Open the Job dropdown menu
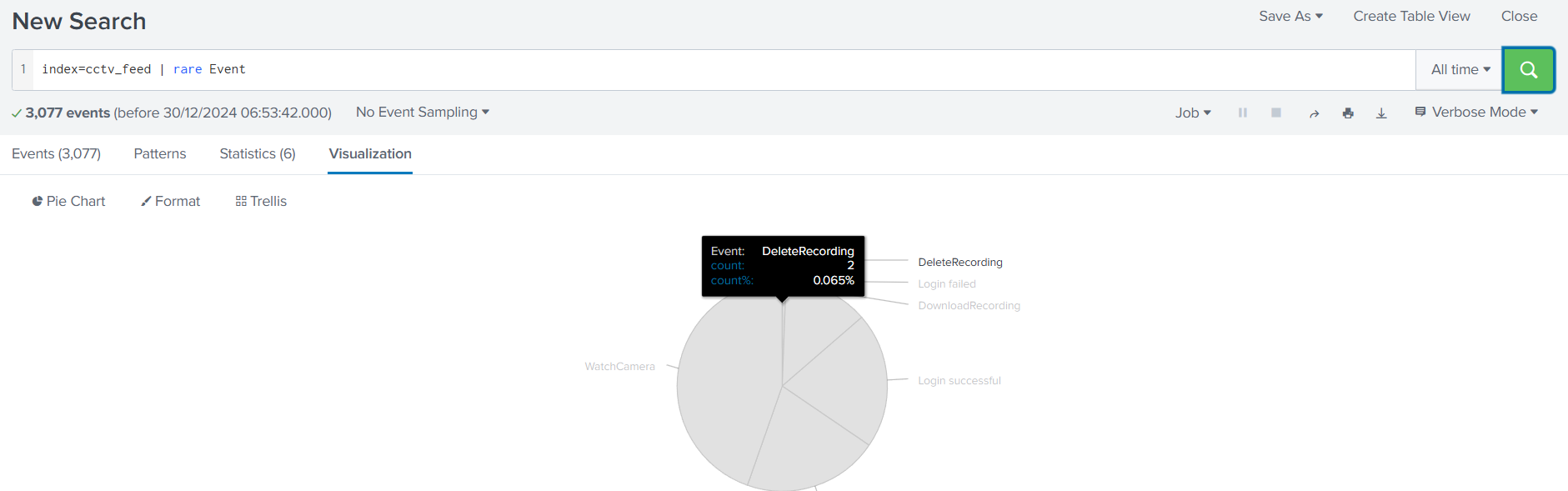This screenshot has height=491, width=1568. click(x=1193, y=113)
